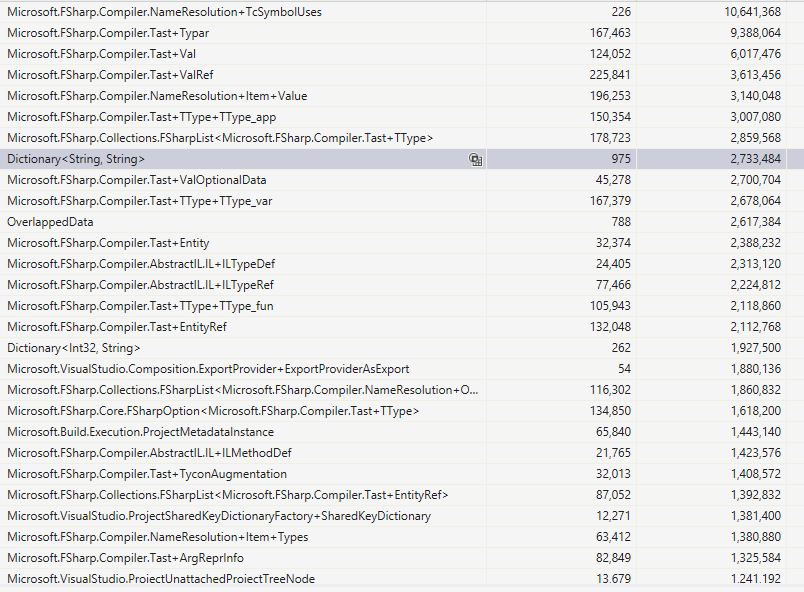This screenshot has height=592, width=804.
Task: Select FSharpOption<Microsoft.FSharp.Compiler.Tast+TType> row
Action: point(402,411)
